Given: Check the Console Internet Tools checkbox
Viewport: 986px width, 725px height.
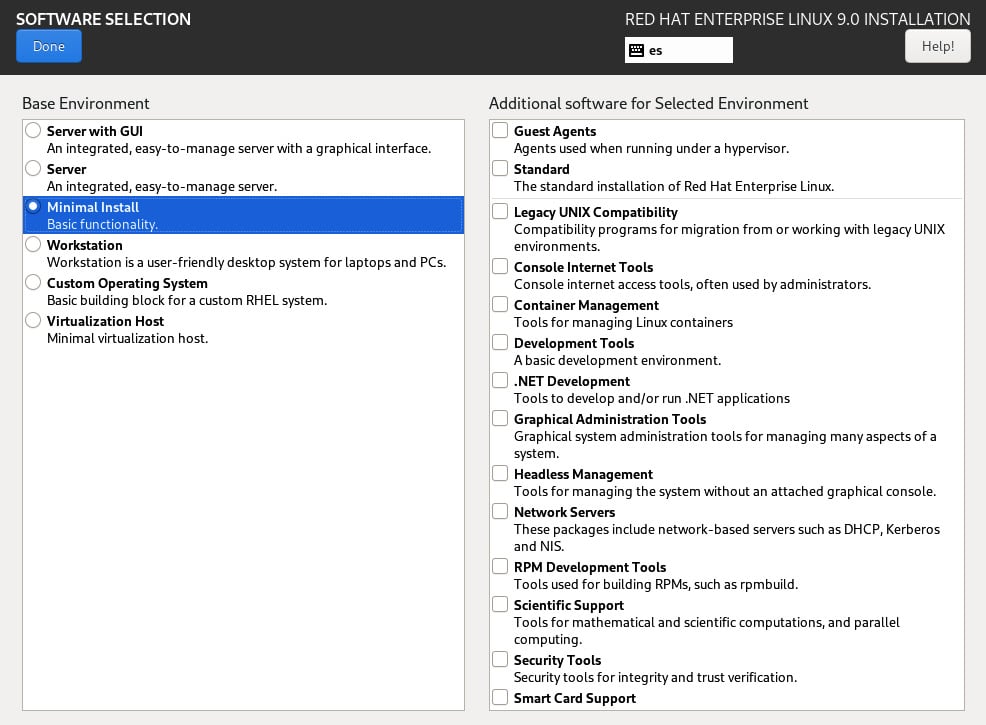Looking at the screenshot, I should click(500, 266).
